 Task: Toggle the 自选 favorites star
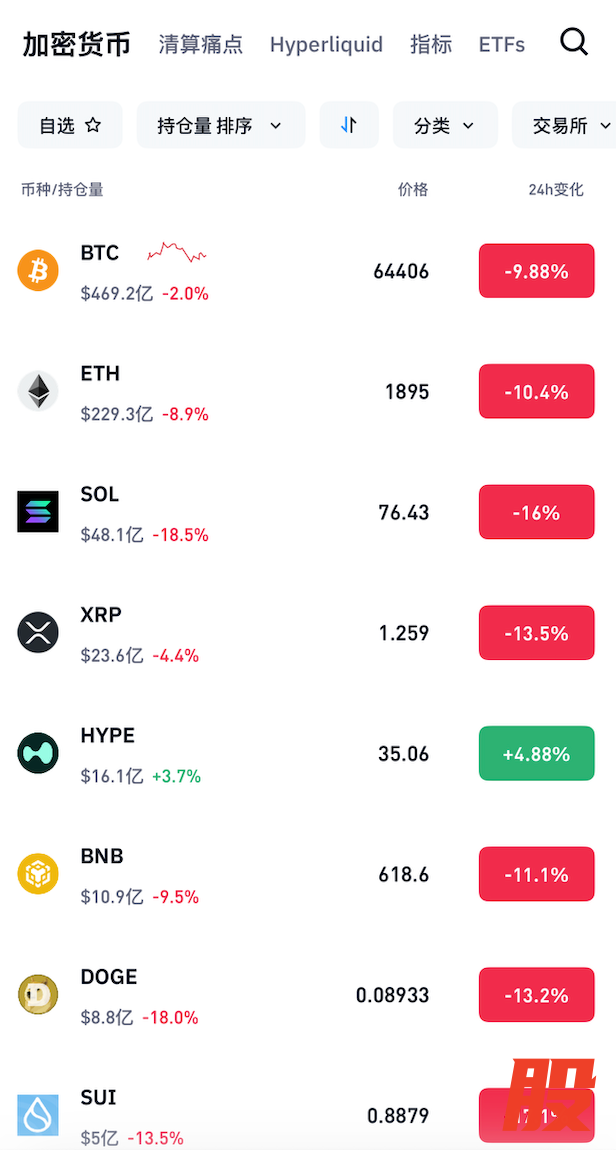click(92, 124)
